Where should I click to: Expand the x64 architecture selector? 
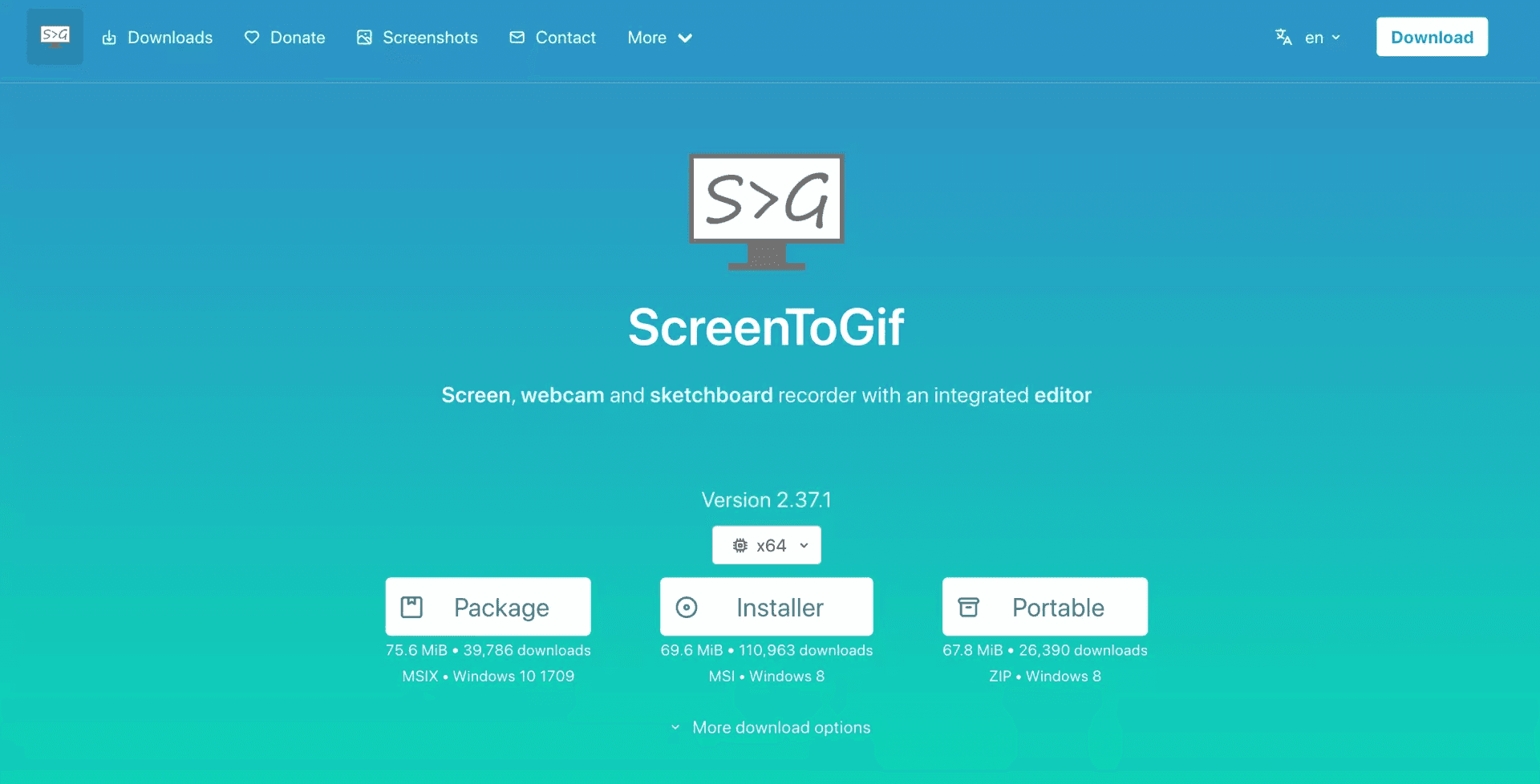tap(767, 545)
